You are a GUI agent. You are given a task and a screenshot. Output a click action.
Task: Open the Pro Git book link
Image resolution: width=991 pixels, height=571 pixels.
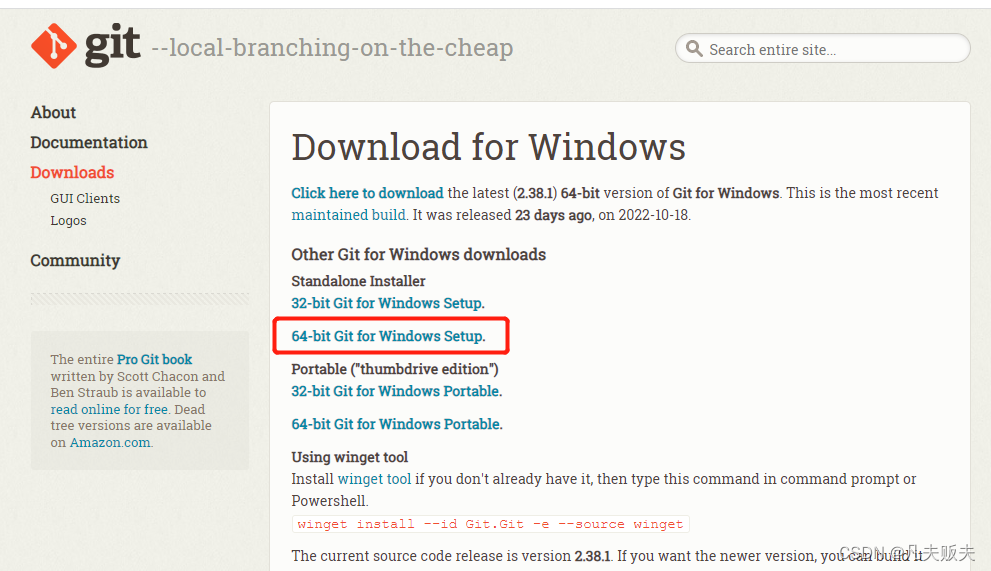click(154, 359)
